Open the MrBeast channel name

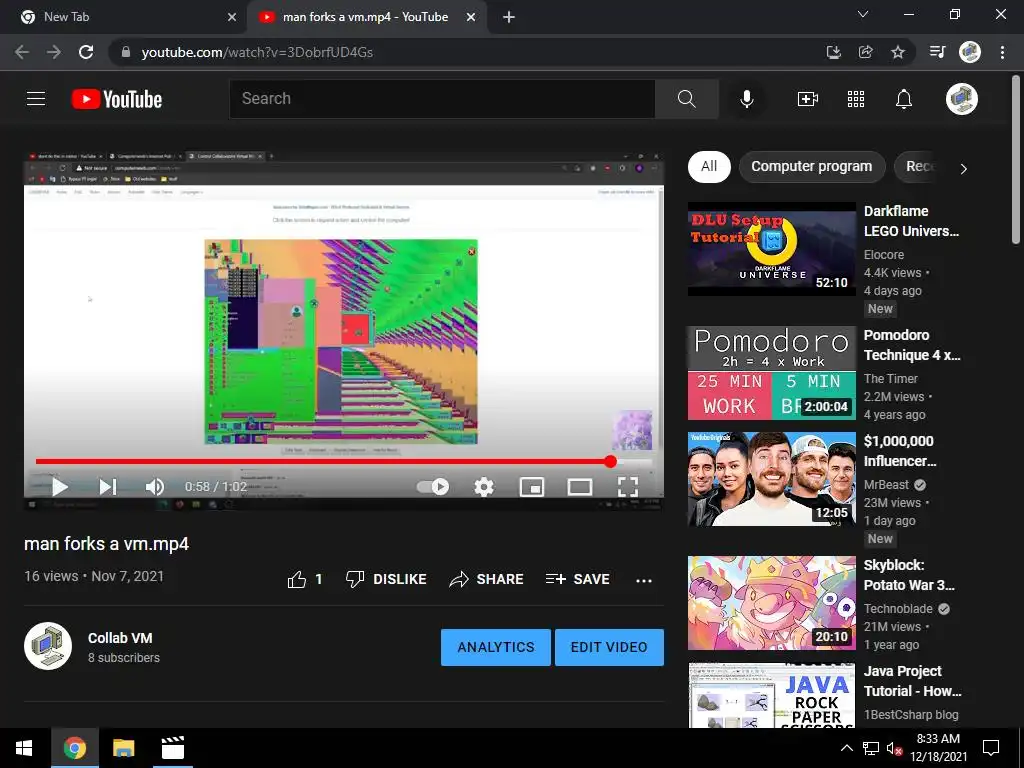pos(886,485)
